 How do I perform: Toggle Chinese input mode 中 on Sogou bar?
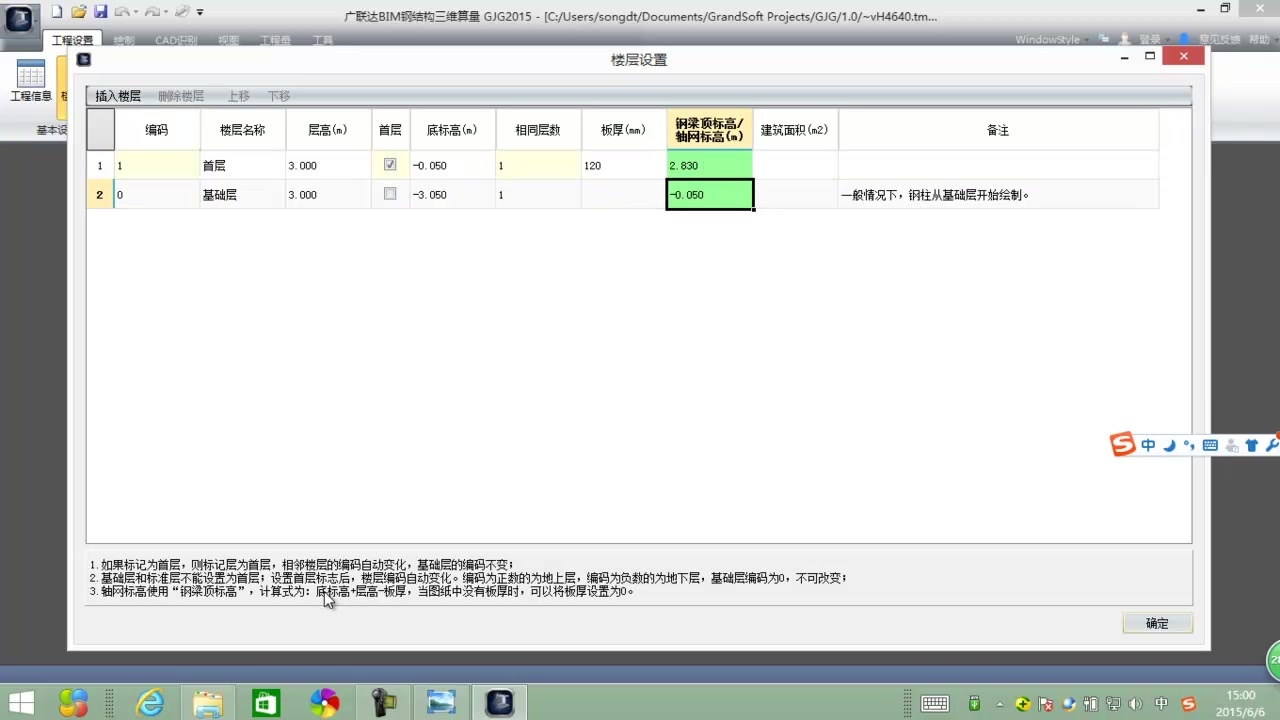[1148, 445]
